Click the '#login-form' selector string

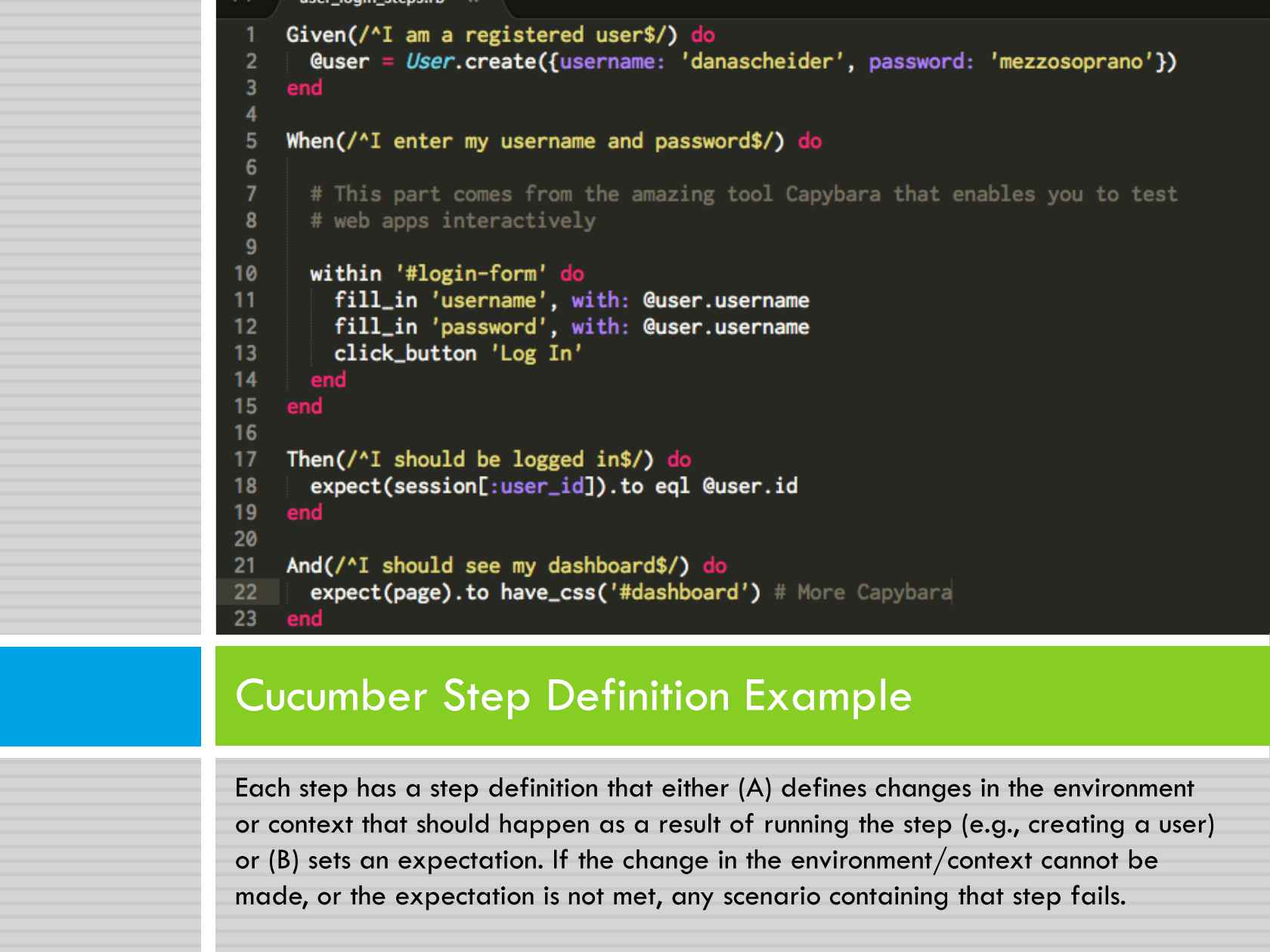(471, 274)
